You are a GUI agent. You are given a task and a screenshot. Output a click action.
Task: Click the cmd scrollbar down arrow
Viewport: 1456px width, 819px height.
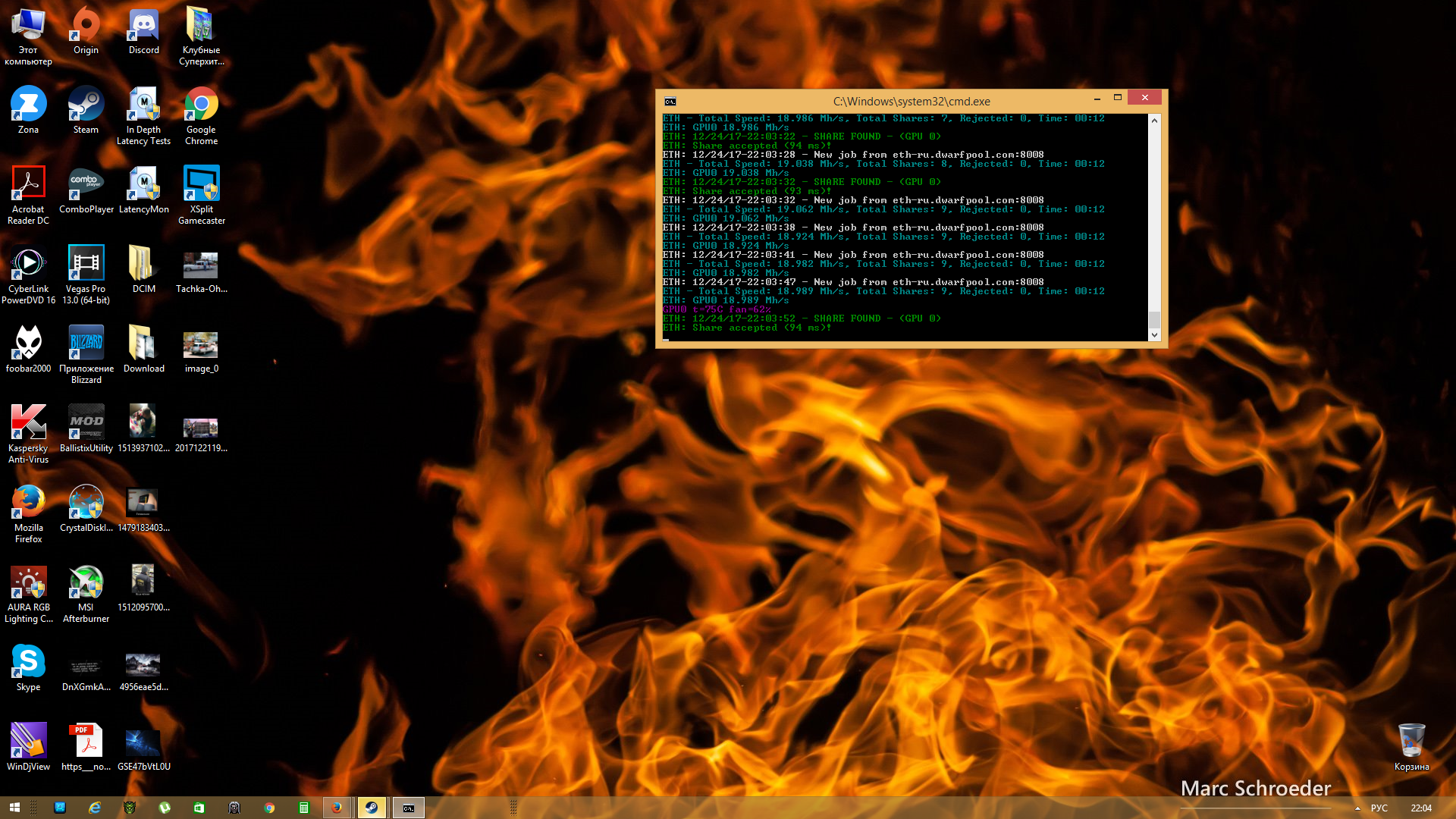click(1154, 334)
